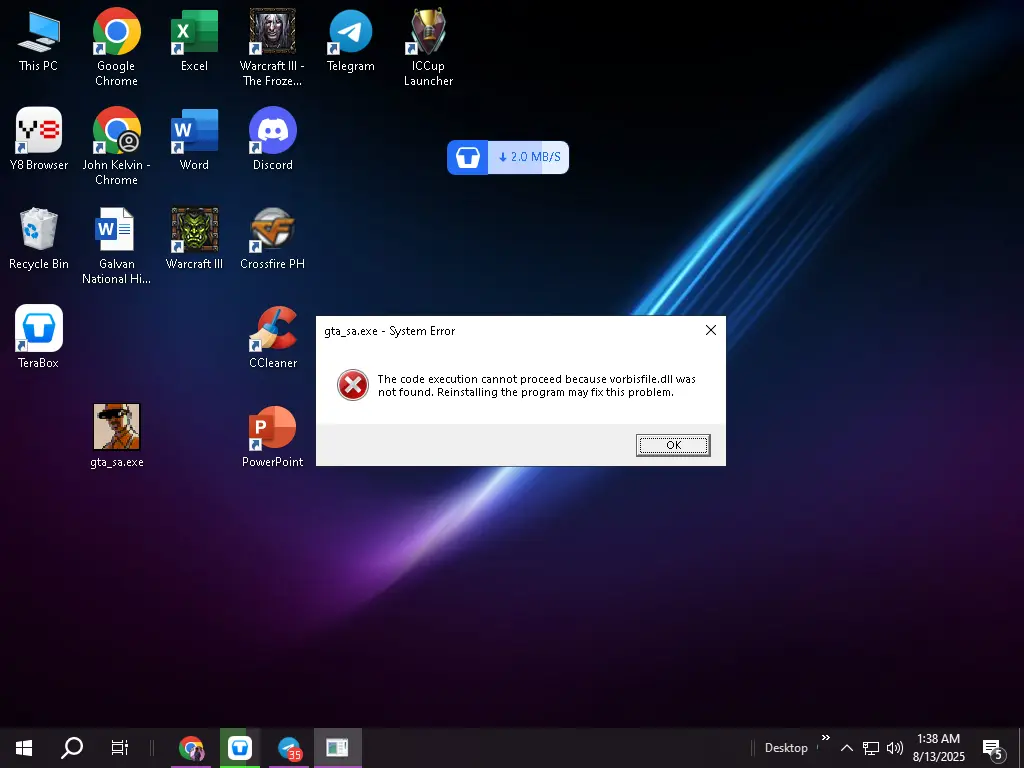Select the PowerPoint desktop shortcut
Viewport: 1024px width, 768px height.
tap(272, 436)
